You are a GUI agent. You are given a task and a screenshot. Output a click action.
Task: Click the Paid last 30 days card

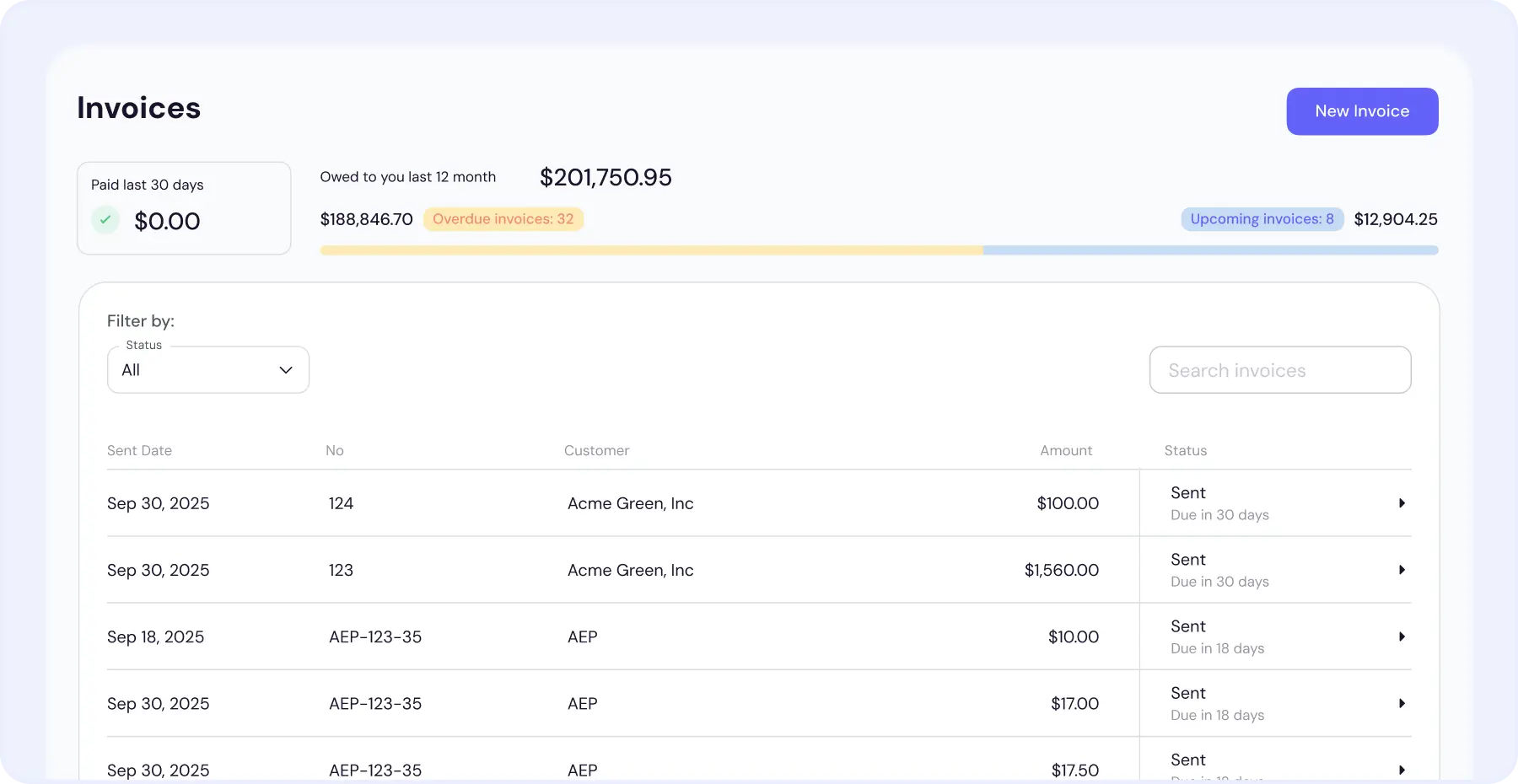(x=184, y=207)
